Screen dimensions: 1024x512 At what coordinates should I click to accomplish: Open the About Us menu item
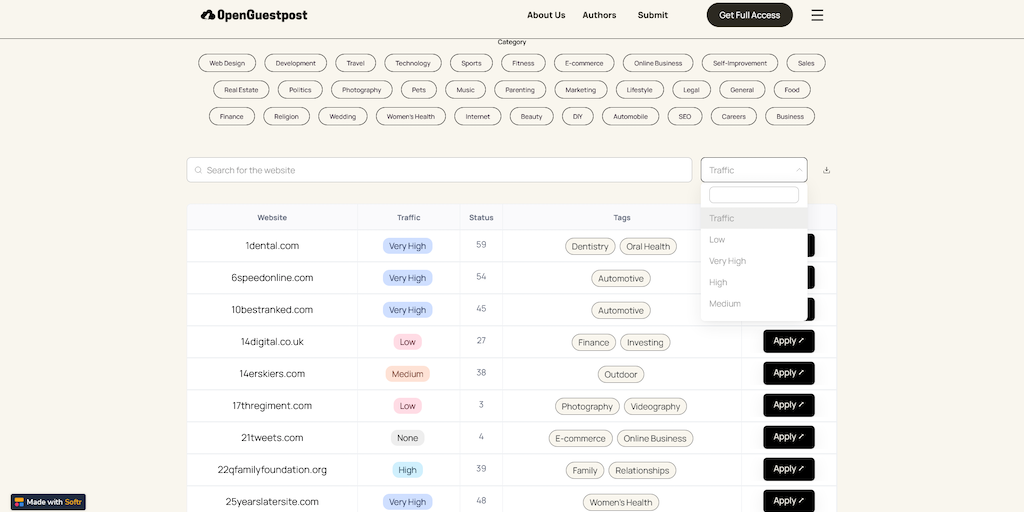point(546,15)
